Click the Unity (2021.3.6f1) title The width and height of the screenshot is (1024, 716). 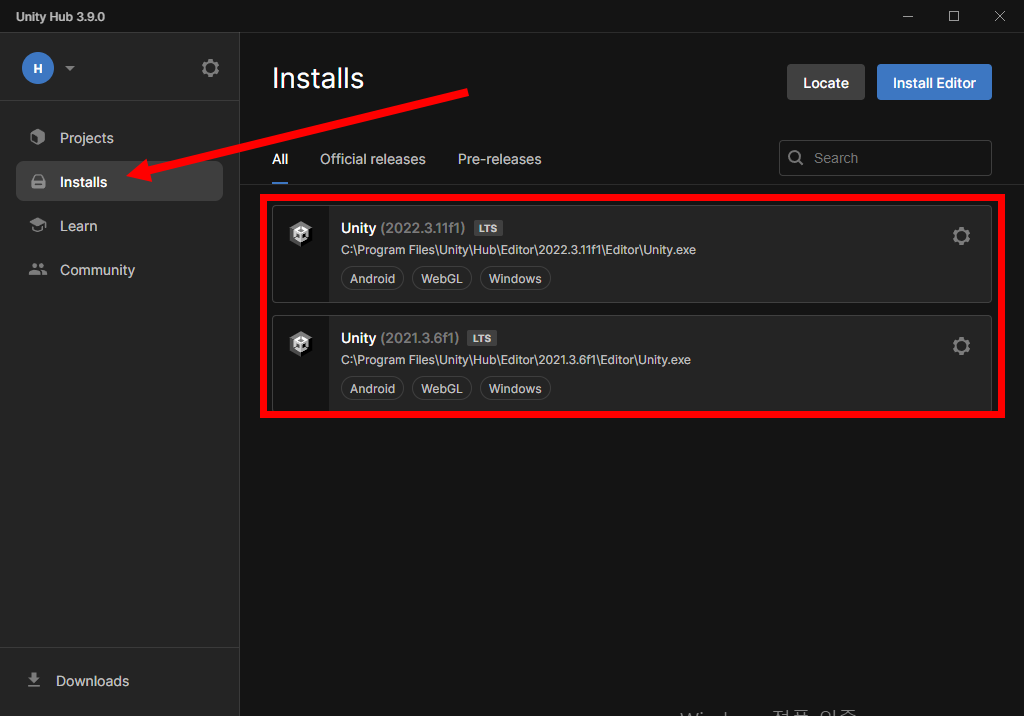[x=400, y=338]
